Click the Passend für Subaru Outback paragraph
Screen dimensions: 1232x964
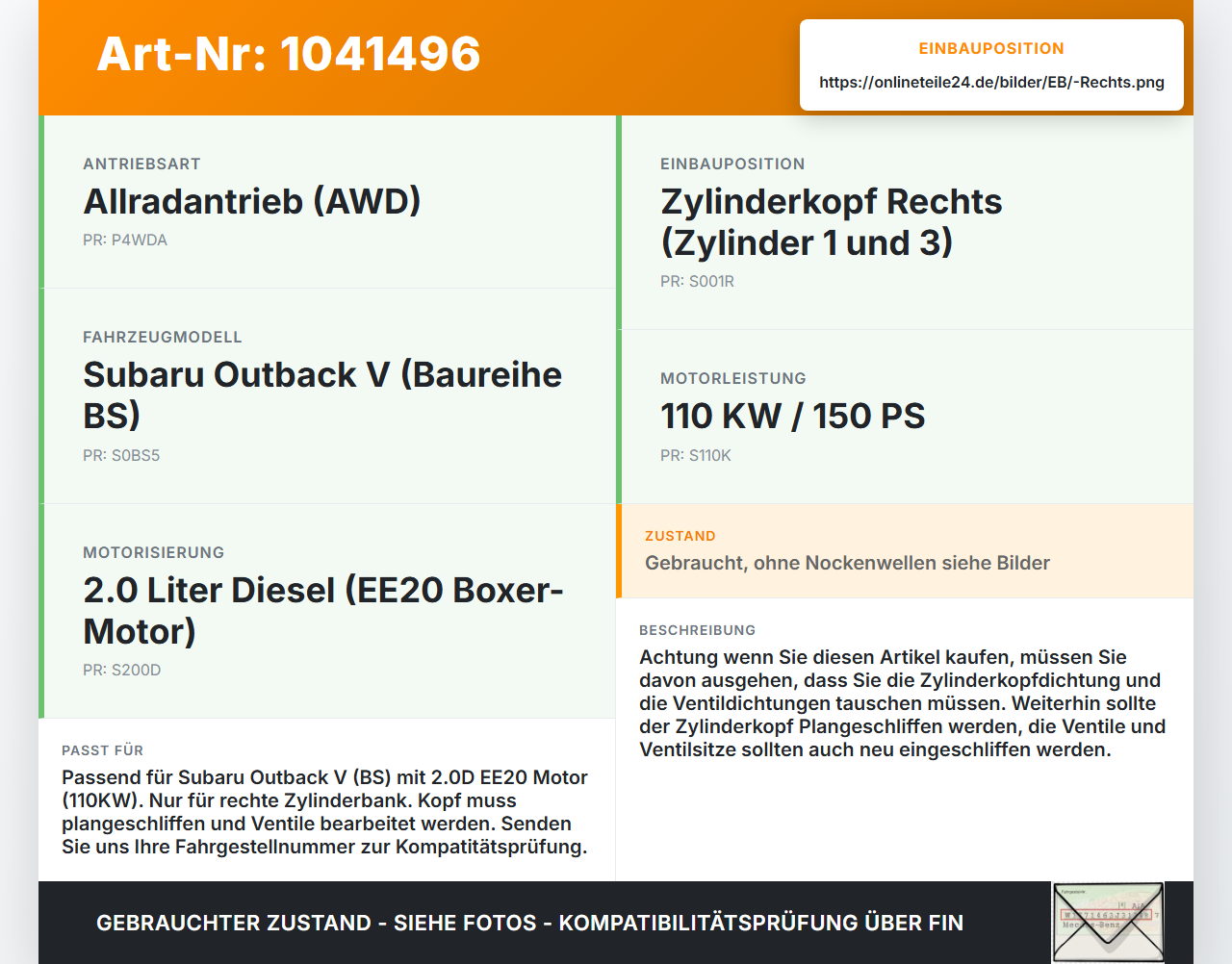tap(325, 812)
